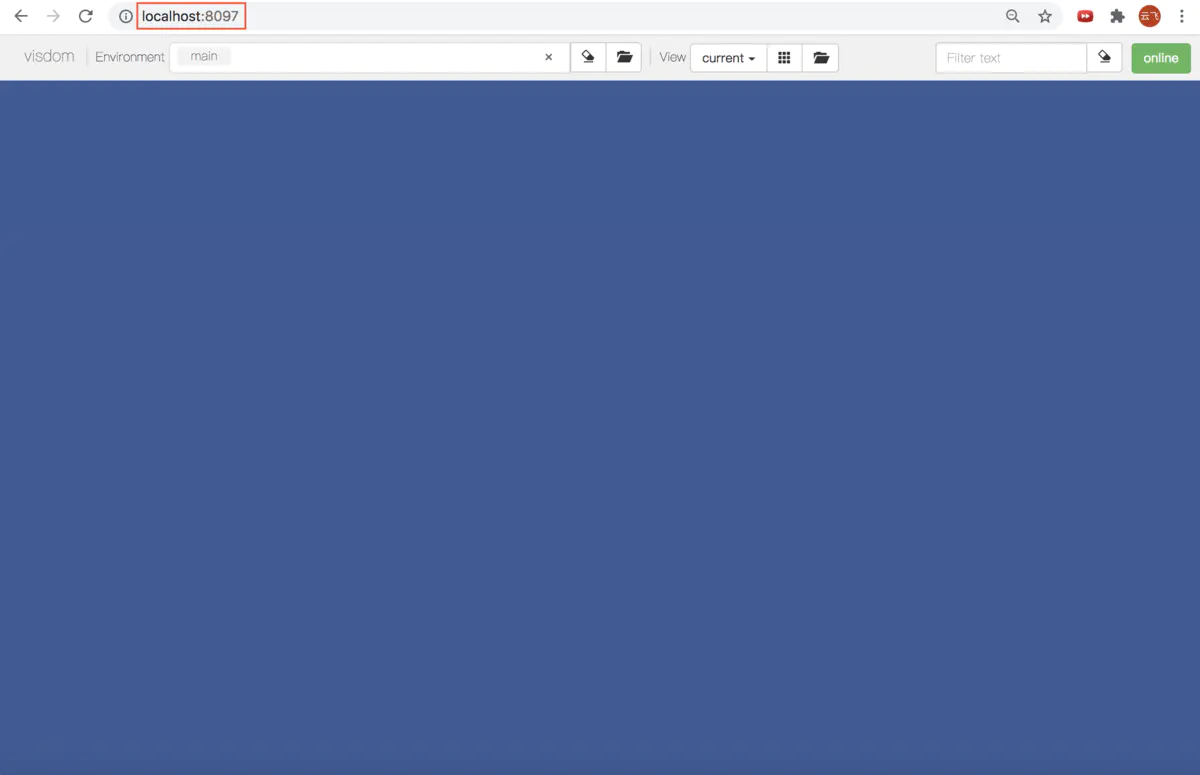
Task: Click the back navigation arrow
Action: tap(20, 16)
